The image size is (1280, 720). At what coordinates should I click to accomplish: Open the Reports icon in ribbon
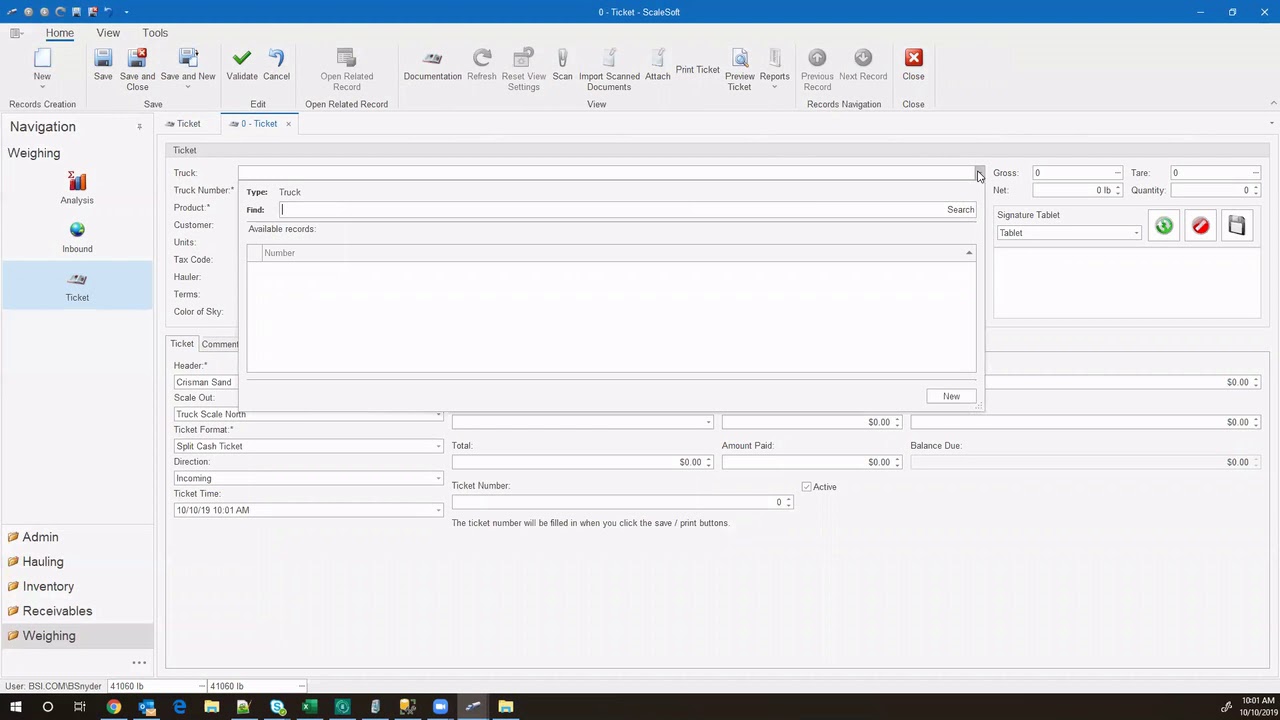point(774,58)
